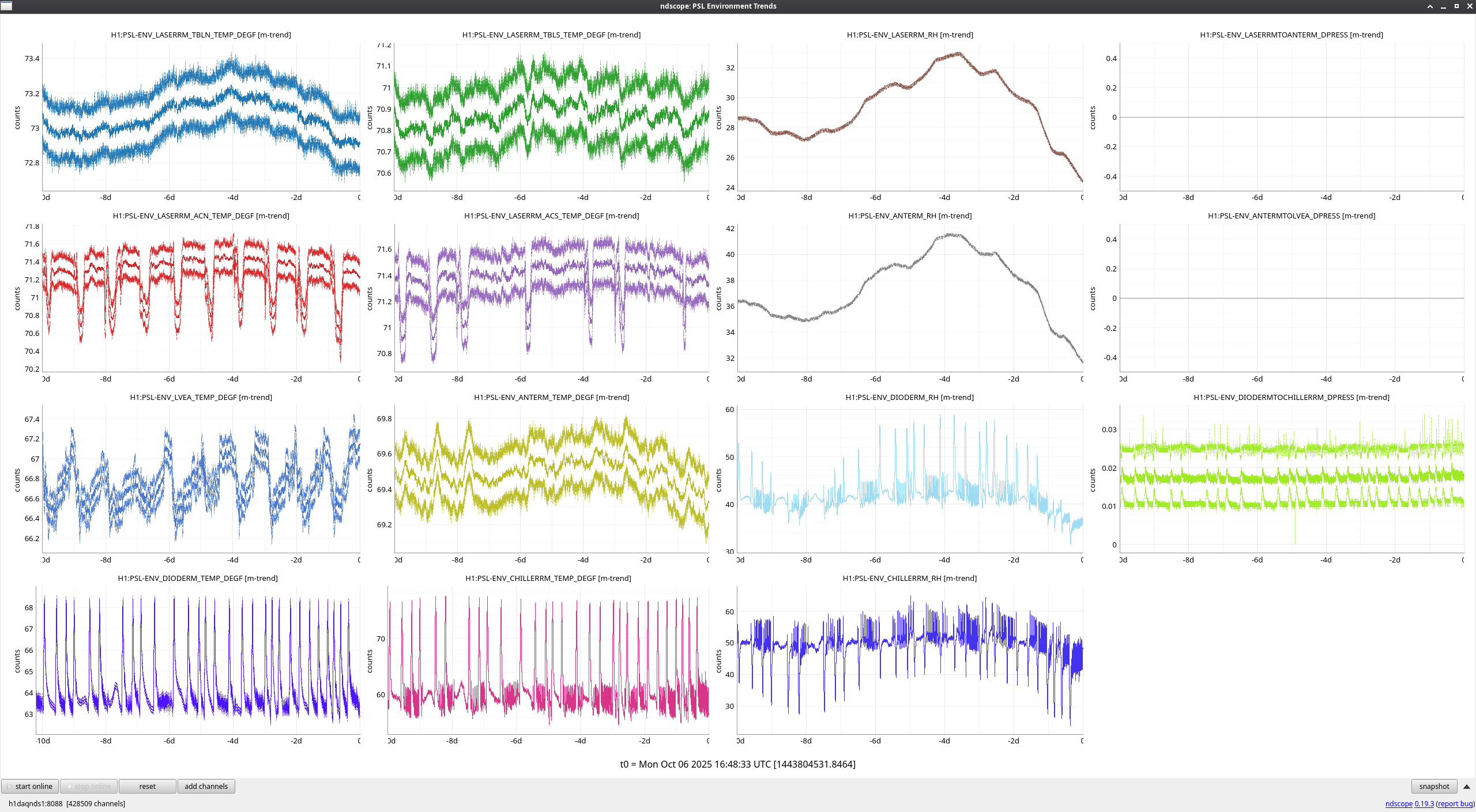Select the ANTERM_TEMP_DEGF plot title
The height and width of the screenshot is (812, 1476).
(x=551, y=397)
